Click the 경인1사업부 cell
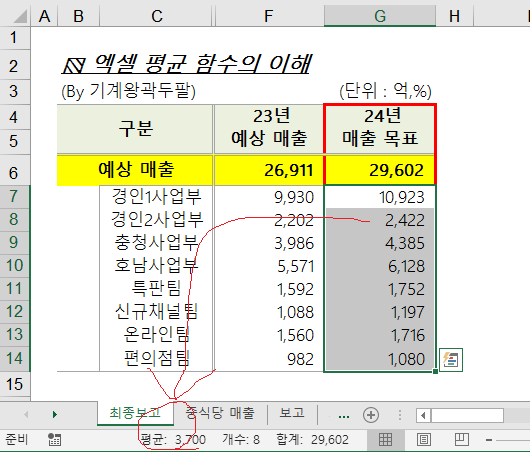The image size is (530, 452). click(156, 197)
